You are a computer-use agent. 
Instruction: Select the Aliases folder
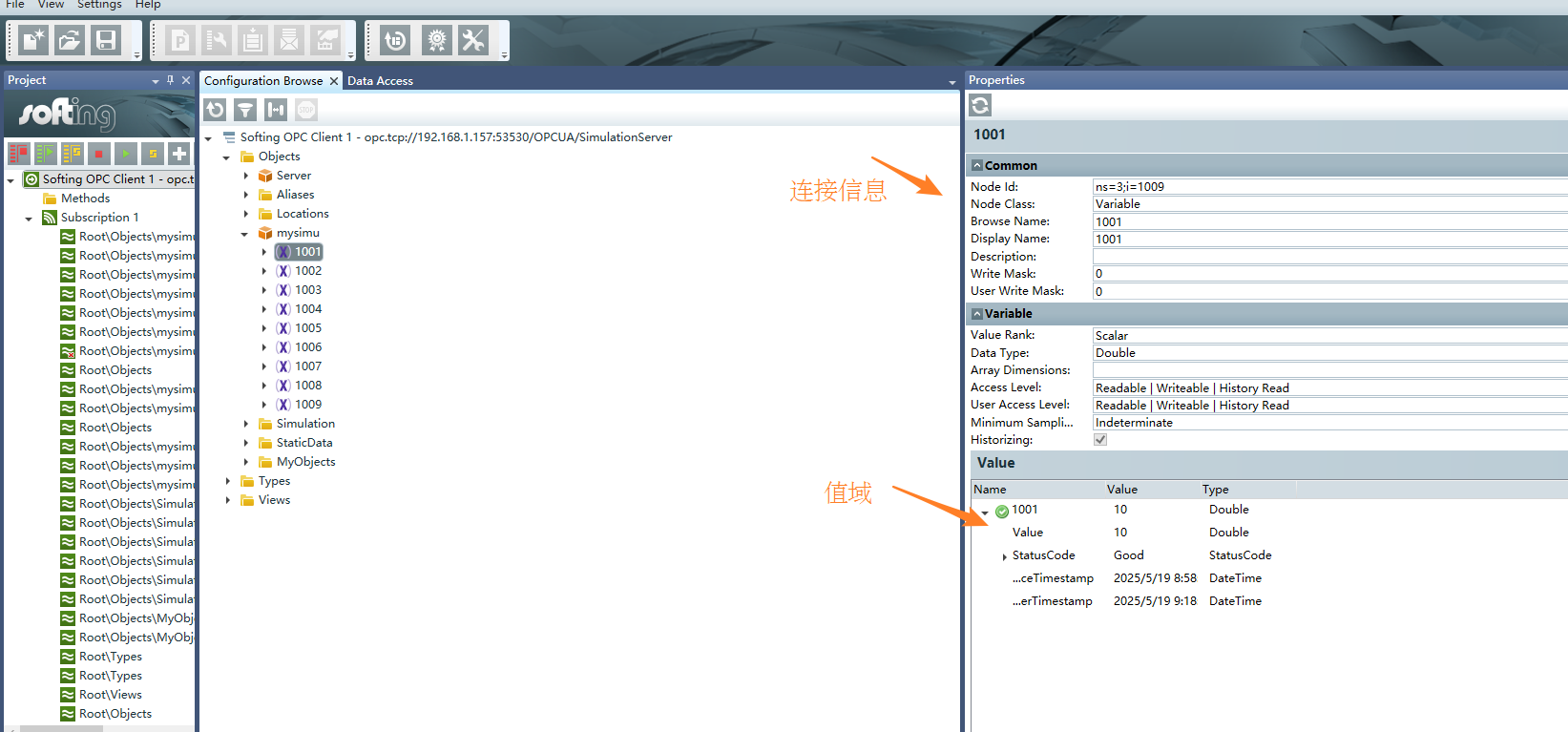(x=286, y=195)
